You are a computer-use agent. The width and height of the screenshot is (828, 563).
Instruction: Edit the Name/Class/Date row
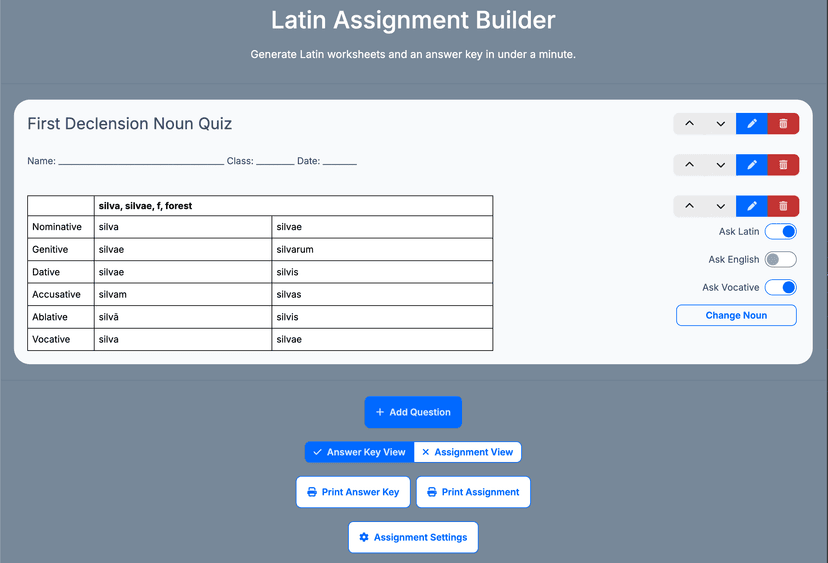point(751,165)
